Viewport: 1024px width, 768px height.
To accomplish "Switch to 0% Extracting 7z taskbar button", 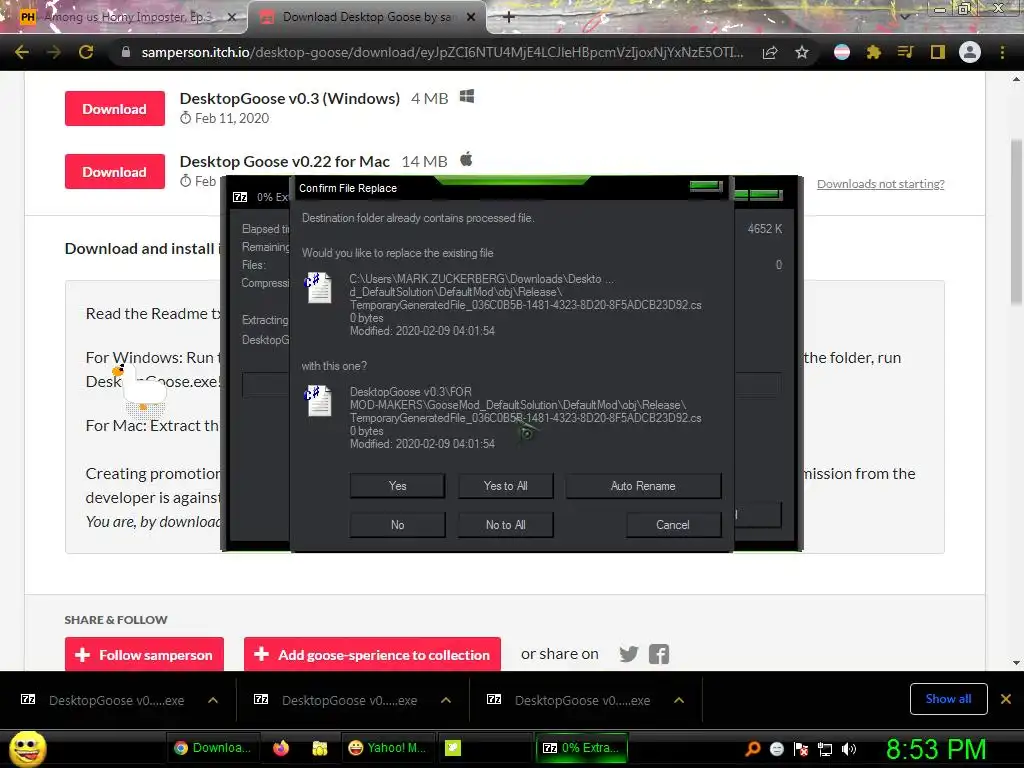I will (581, 748).
